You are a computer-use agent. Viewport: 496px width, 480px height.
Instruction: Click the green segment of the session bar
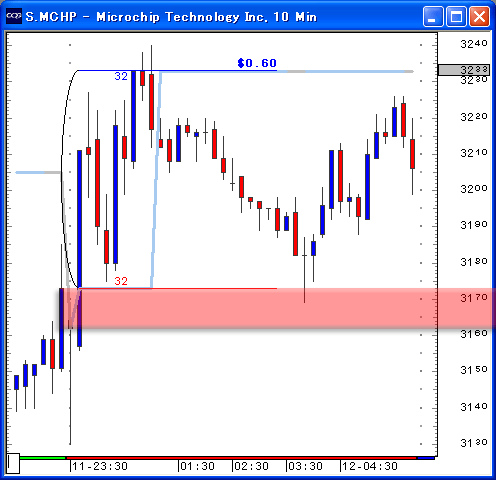43,458
